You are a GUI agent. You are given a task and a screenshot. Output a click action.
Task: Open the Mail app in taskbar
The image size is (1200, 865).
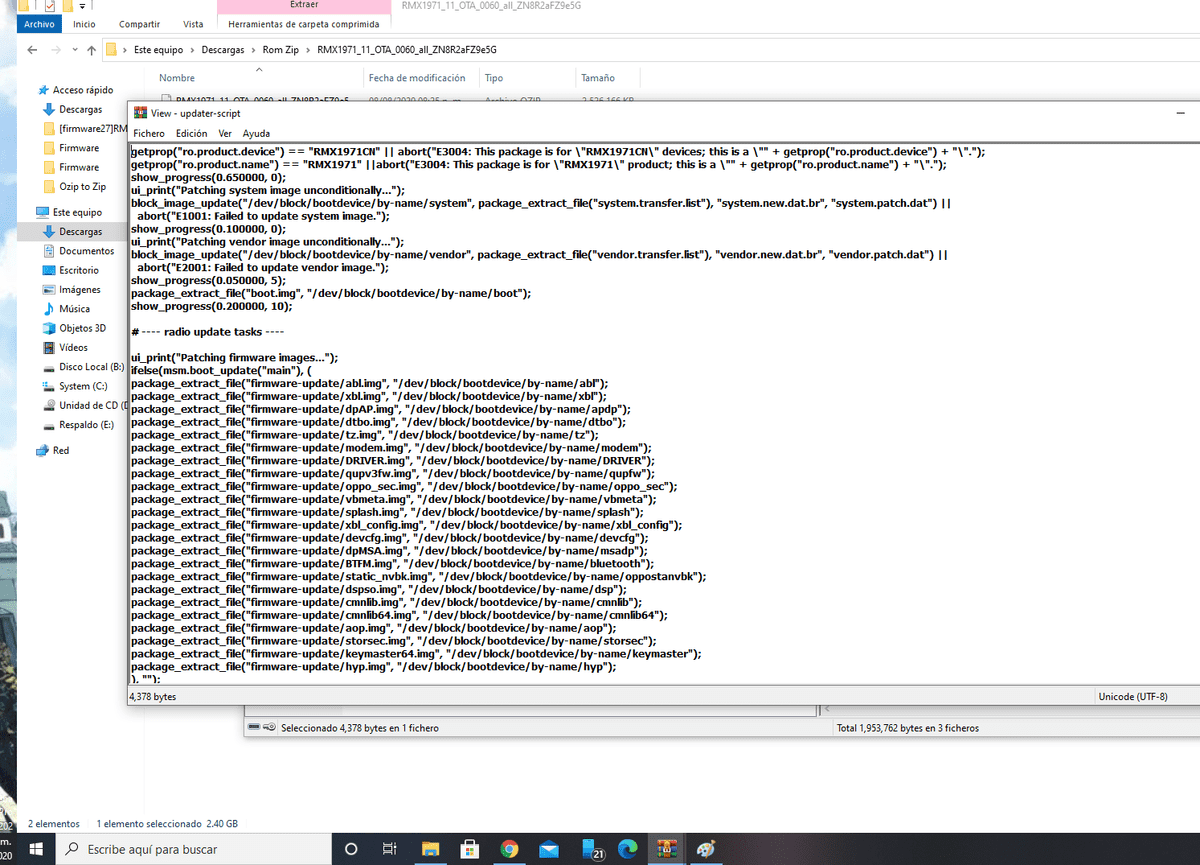pyautogui.click(x=548, y=849)
